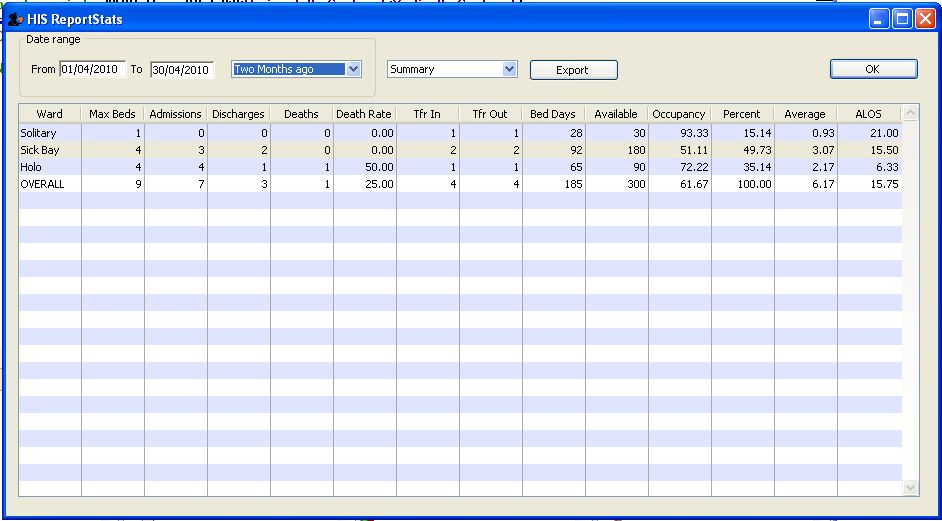This screenshot has height=521, width=942.
Task: Click Sick Bay average value 3.07
Action: coord(822,150)
